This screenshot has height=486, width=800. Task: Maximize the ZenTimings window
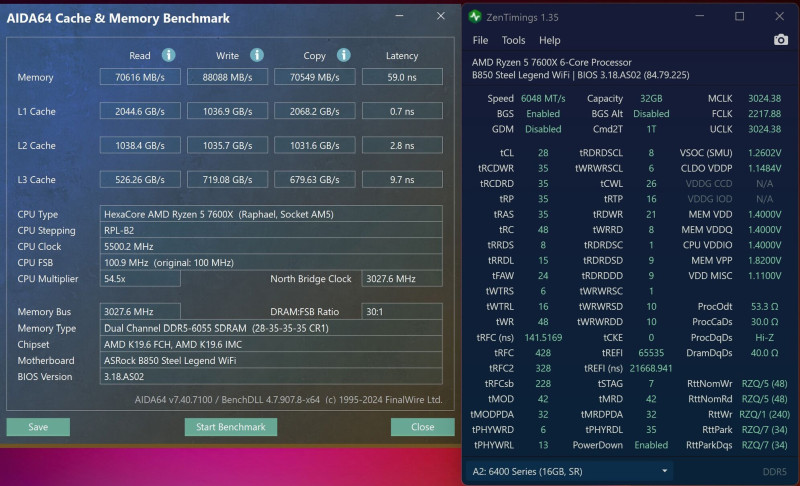pyautogui.click(x=739, y=16)
